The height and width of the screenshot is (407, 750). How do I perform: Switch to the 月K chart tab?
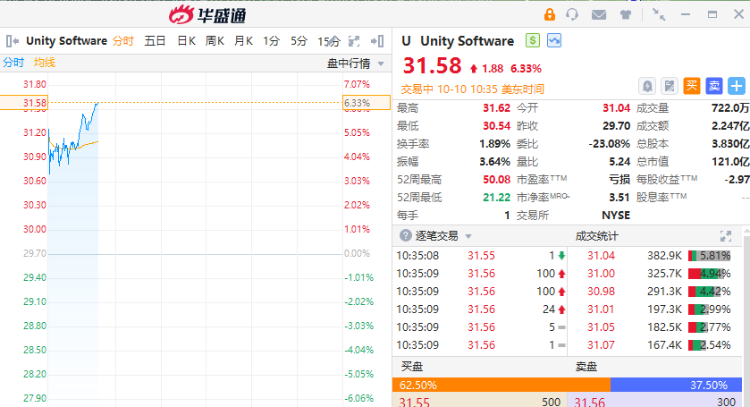(x=243, y=41)
